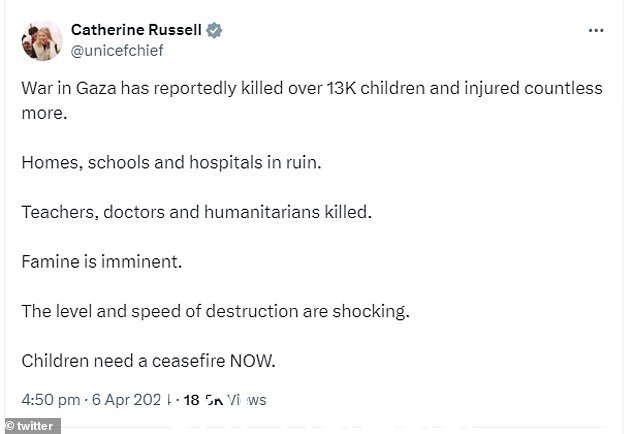This screenshot has height=434, width=634.
Task: Click the word 'more.' on the second line
Action: pos(44,113)
